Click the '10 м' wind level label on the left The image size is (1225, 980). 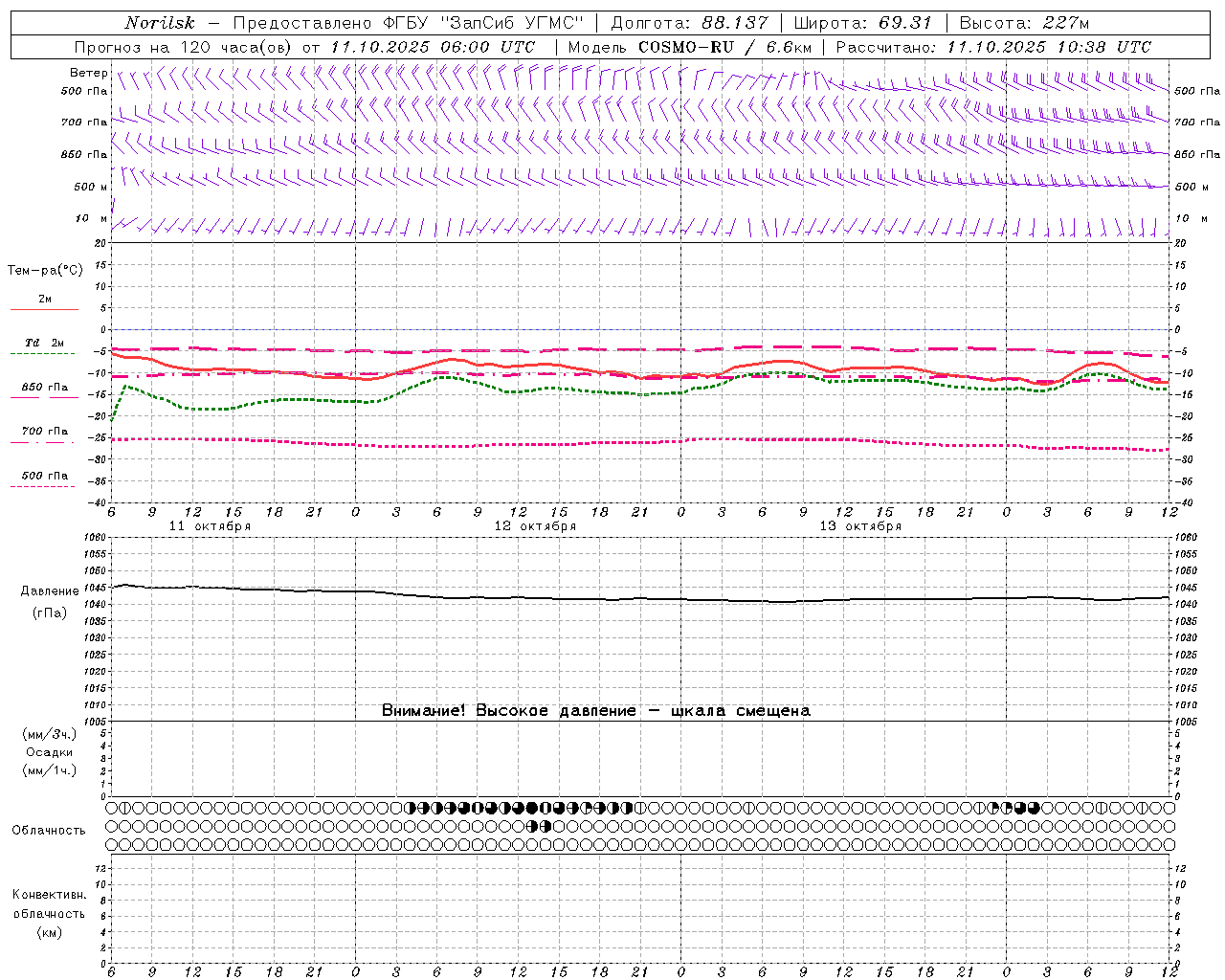[x=91, y=218]
